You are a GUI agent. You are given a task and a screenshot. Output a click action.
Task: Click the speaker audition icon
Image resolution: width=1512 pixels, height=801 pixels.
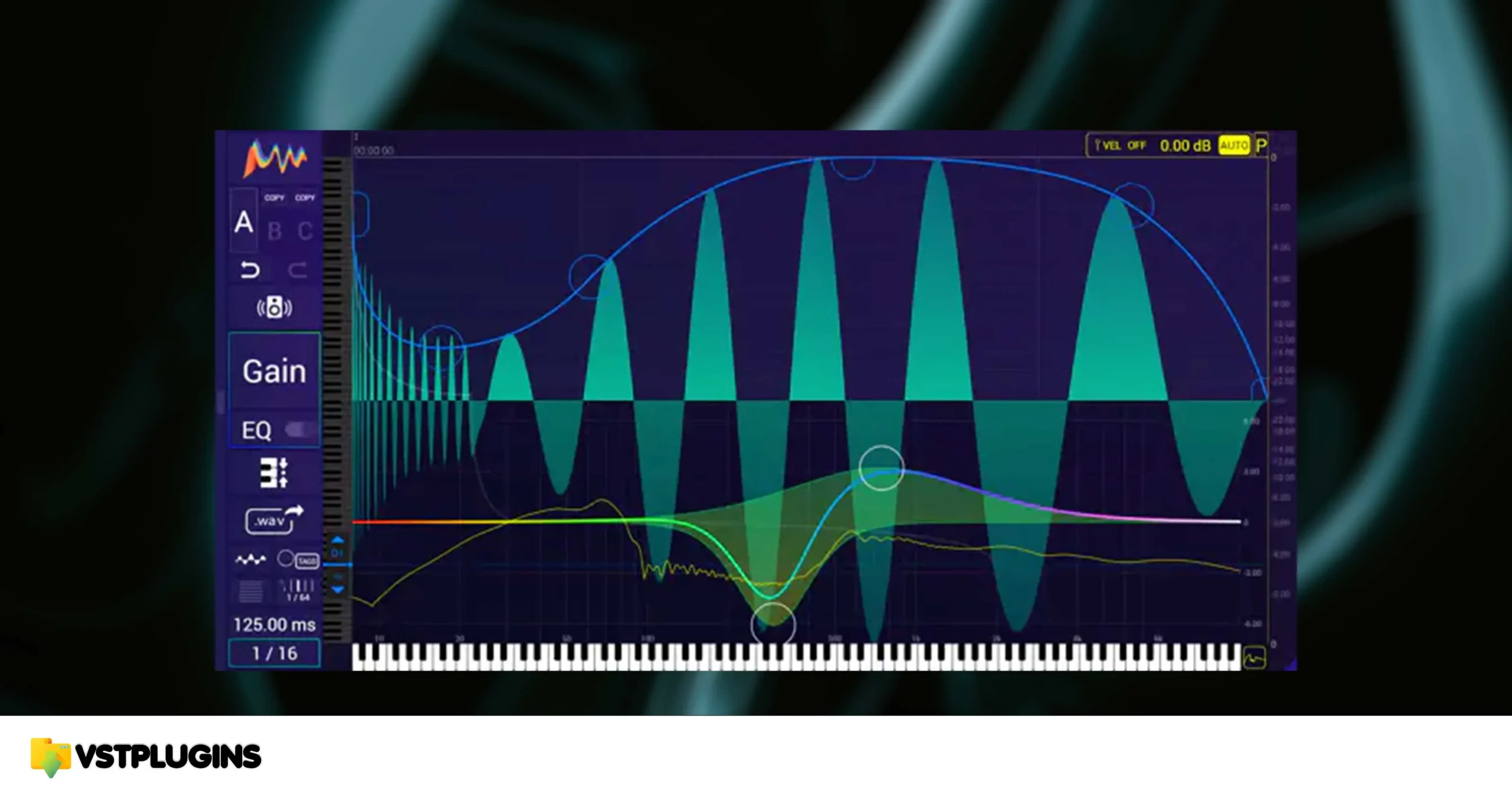coord(274,308)
